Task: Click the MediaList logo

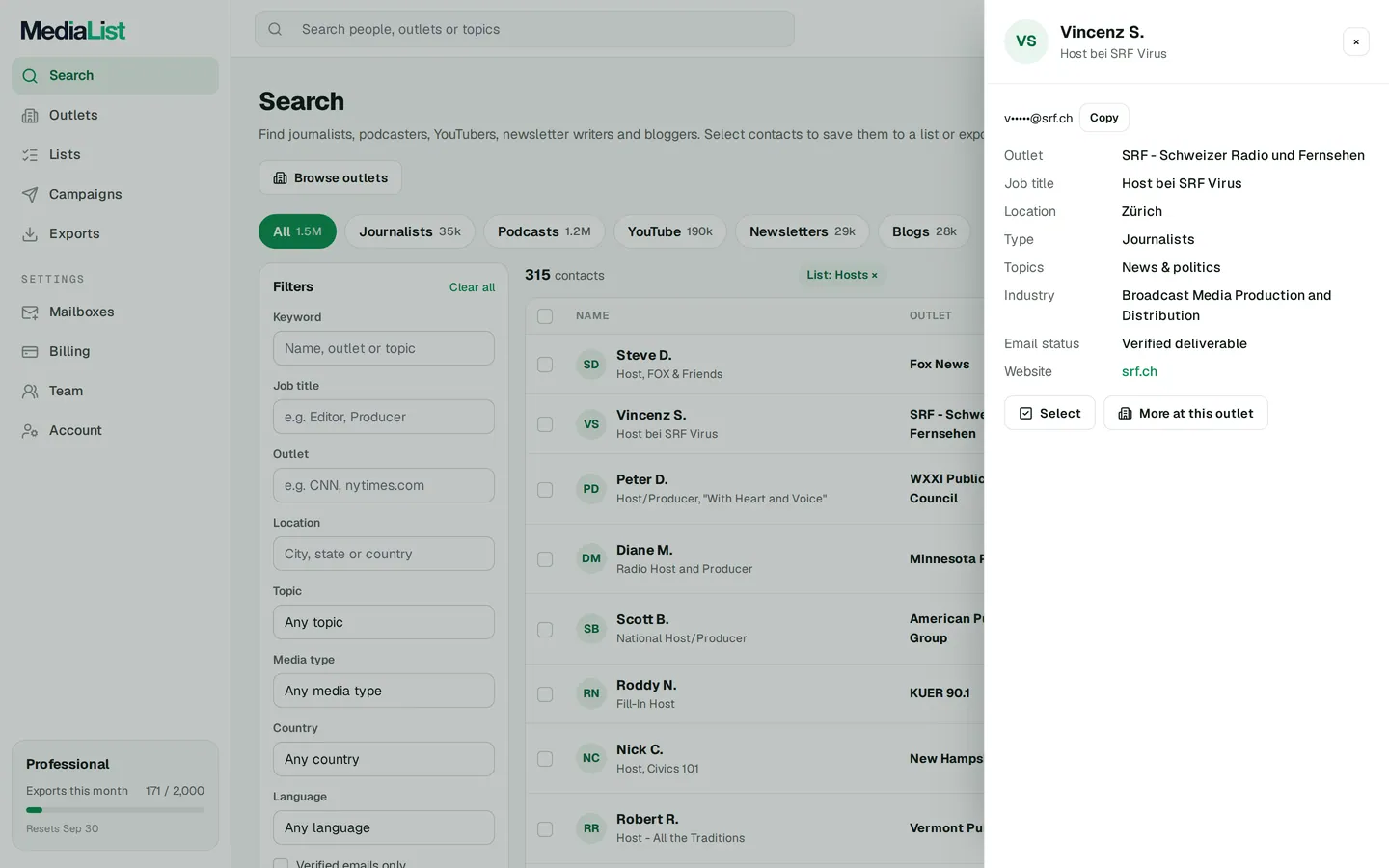Action: [73, 31]
